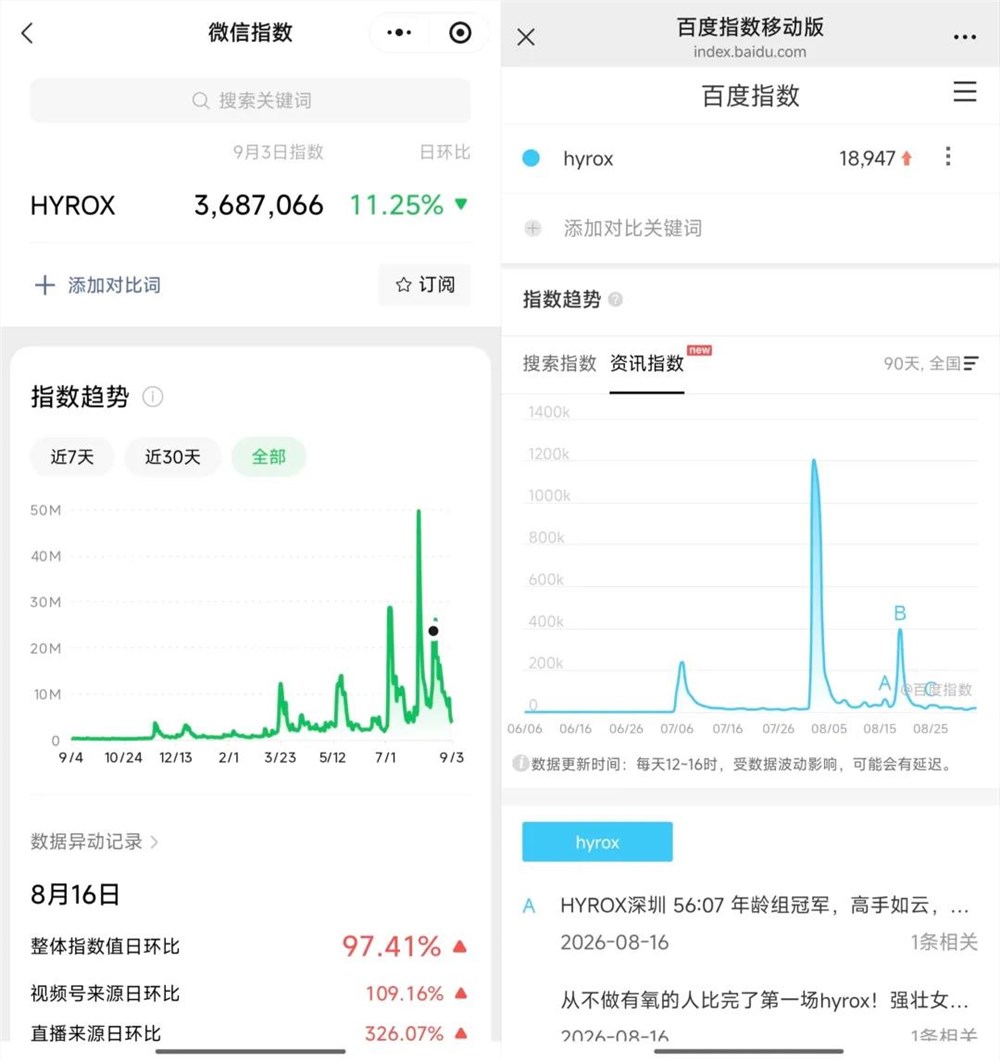Click the 3,687,066 index value
This screenshot has width=1000, height=1060.
pos(259,205)
